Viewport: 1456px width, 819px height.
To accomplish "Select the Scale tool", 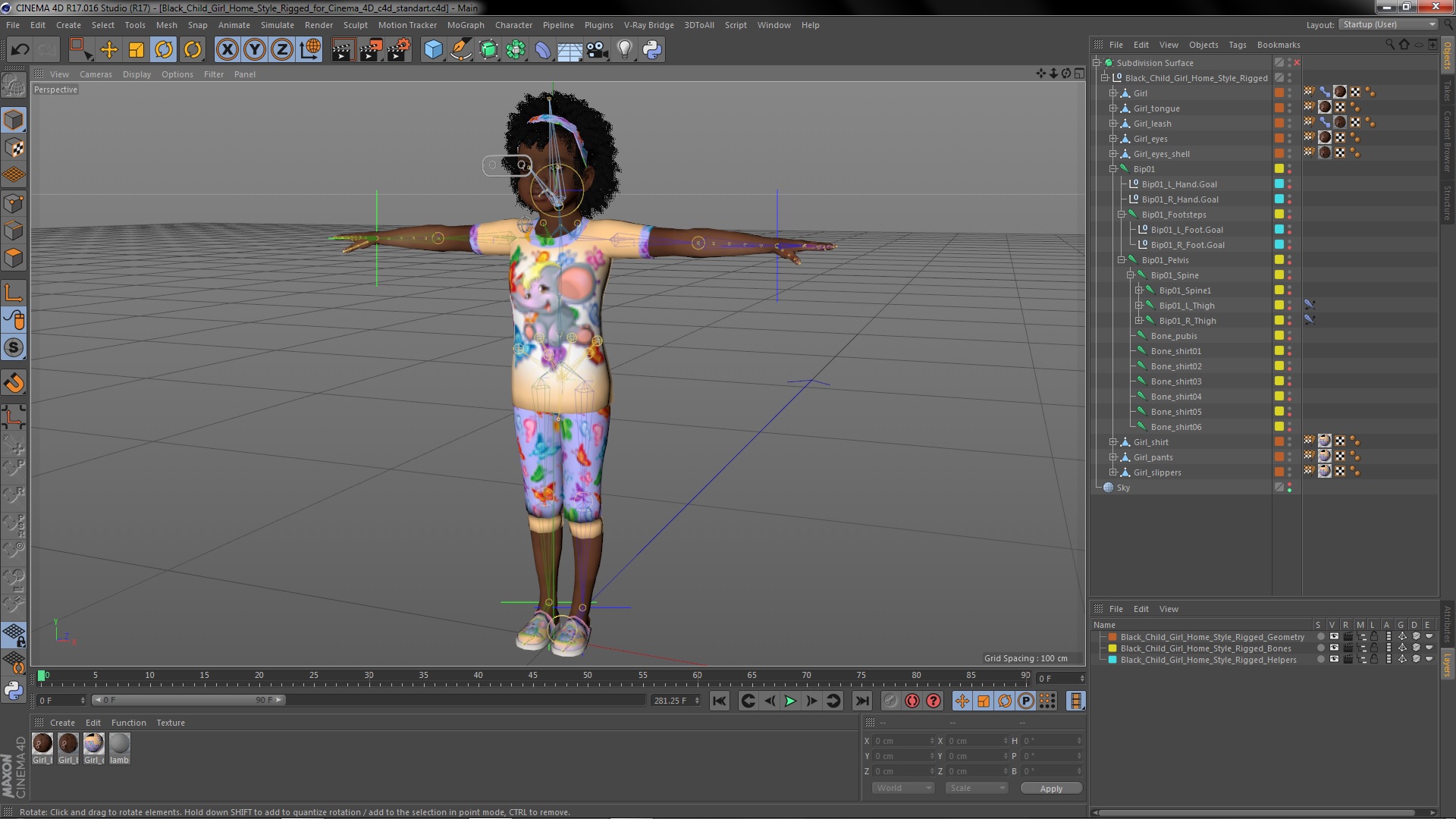I will [x=136, y=50].
